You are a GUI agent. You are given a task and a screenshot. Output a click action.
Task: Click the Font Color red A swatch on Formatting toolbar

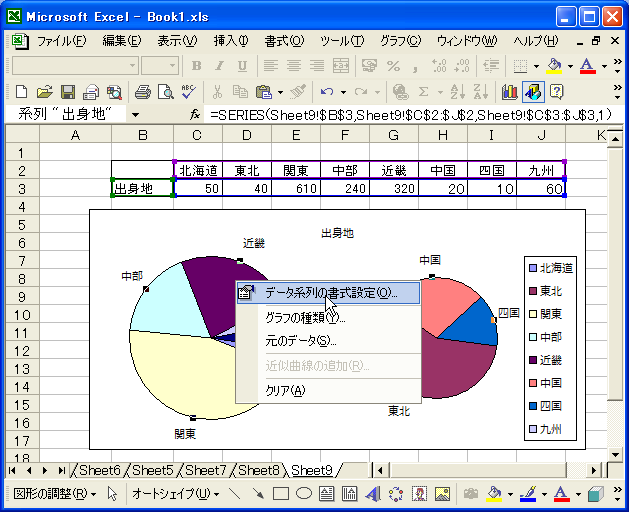click(x=587, y=65)
